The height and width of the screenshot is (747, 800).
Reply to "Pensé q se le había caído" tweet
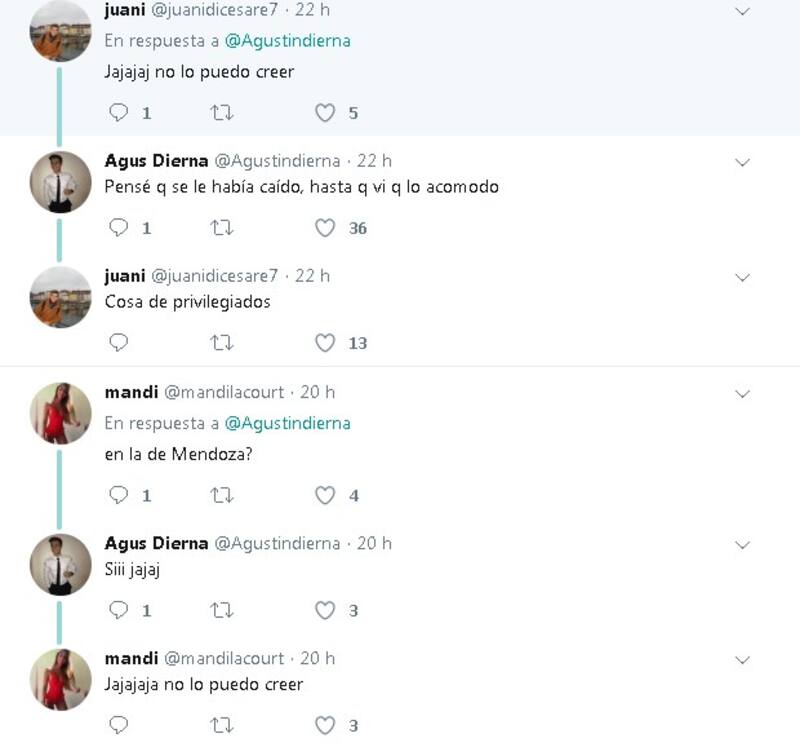coord(119,228)
